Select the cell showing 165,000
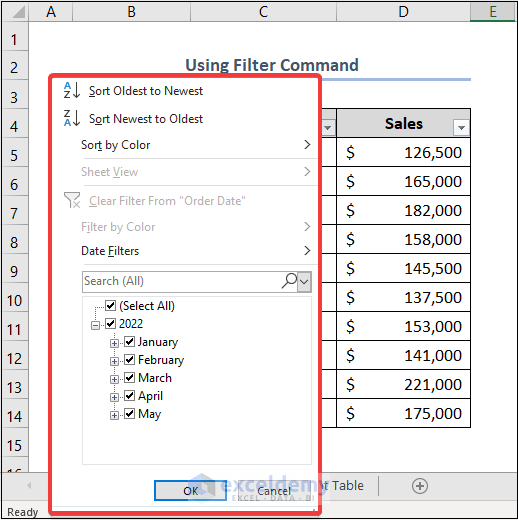 [403, 181]
